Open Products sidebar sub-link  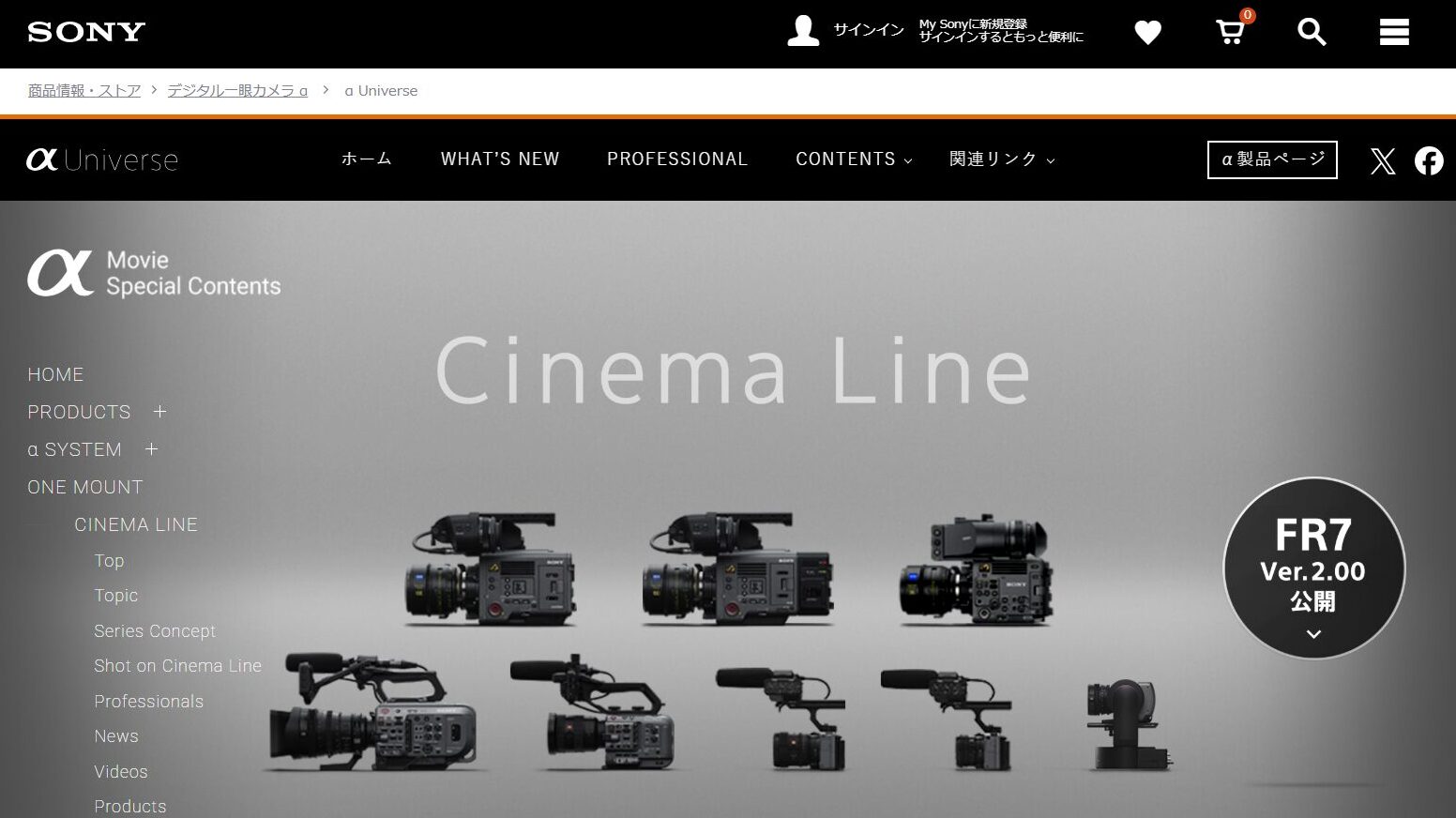130,807
